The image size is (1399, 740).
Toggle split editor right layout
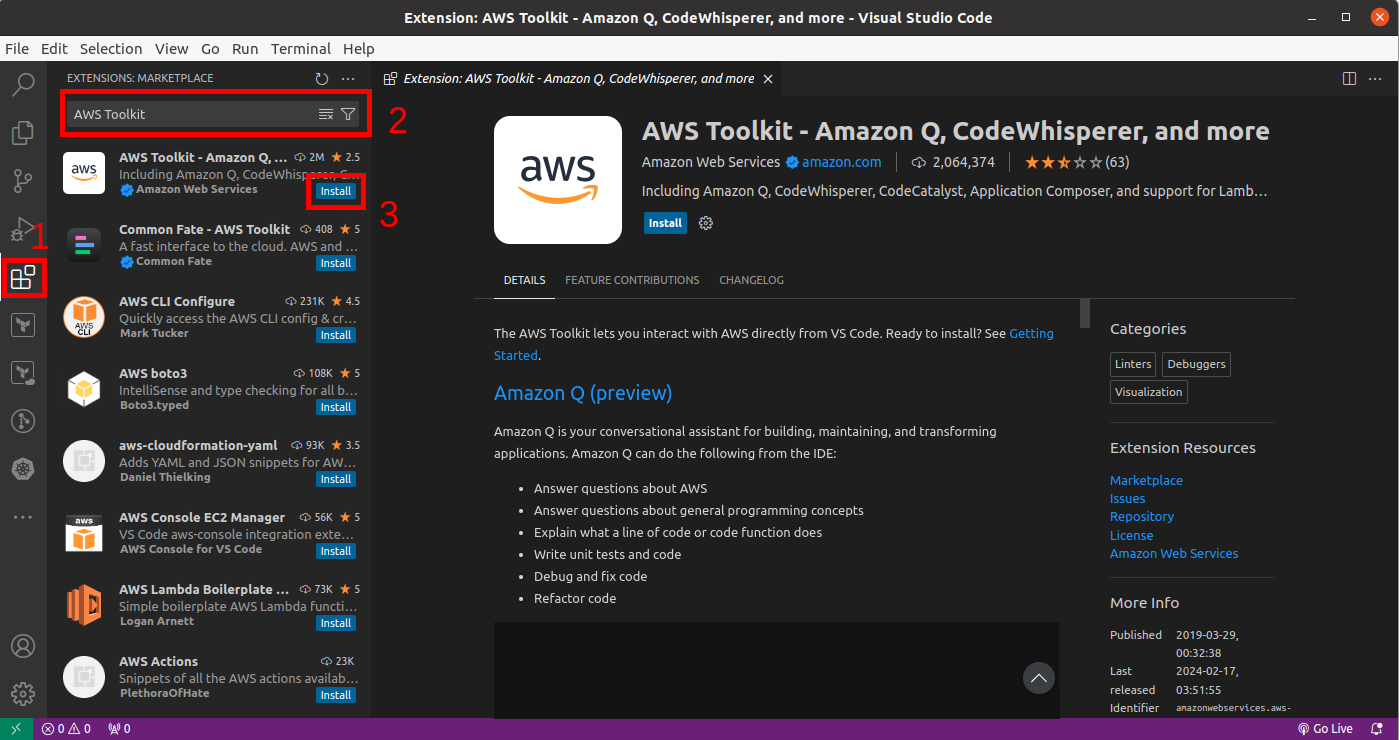(1349, 78)
